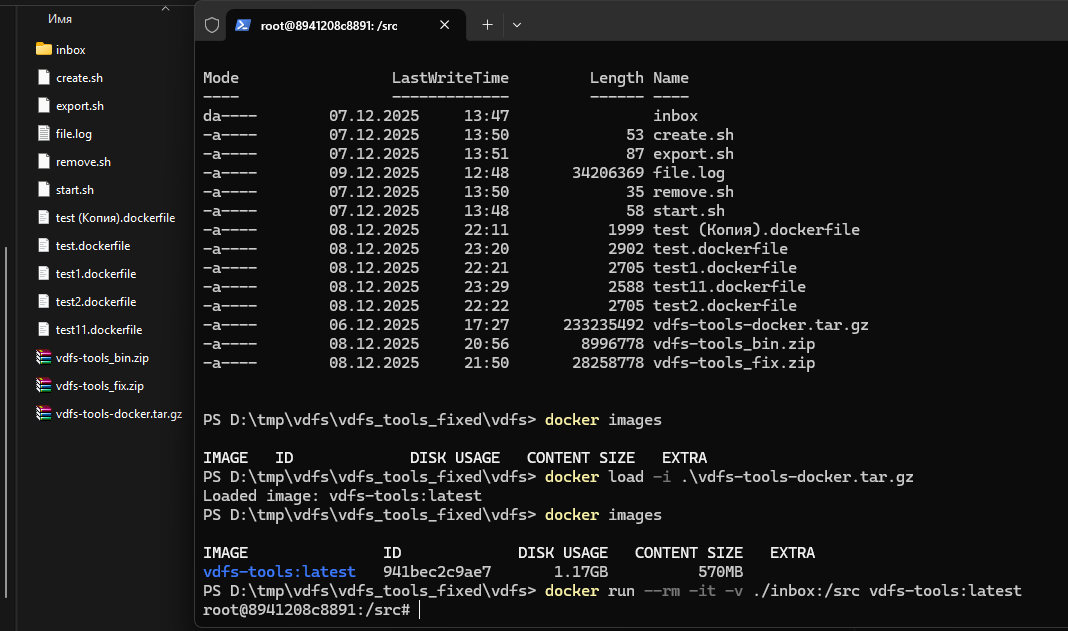This screenshot has width=1068, height=631.
Task: Select start.sh name in file list
Action: tap(75, 189)
